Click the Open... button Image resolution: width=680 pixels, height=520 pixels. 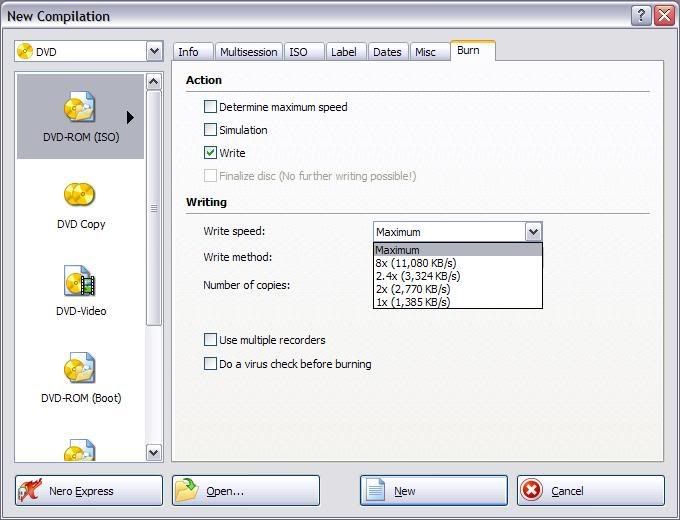coord(246,491)
